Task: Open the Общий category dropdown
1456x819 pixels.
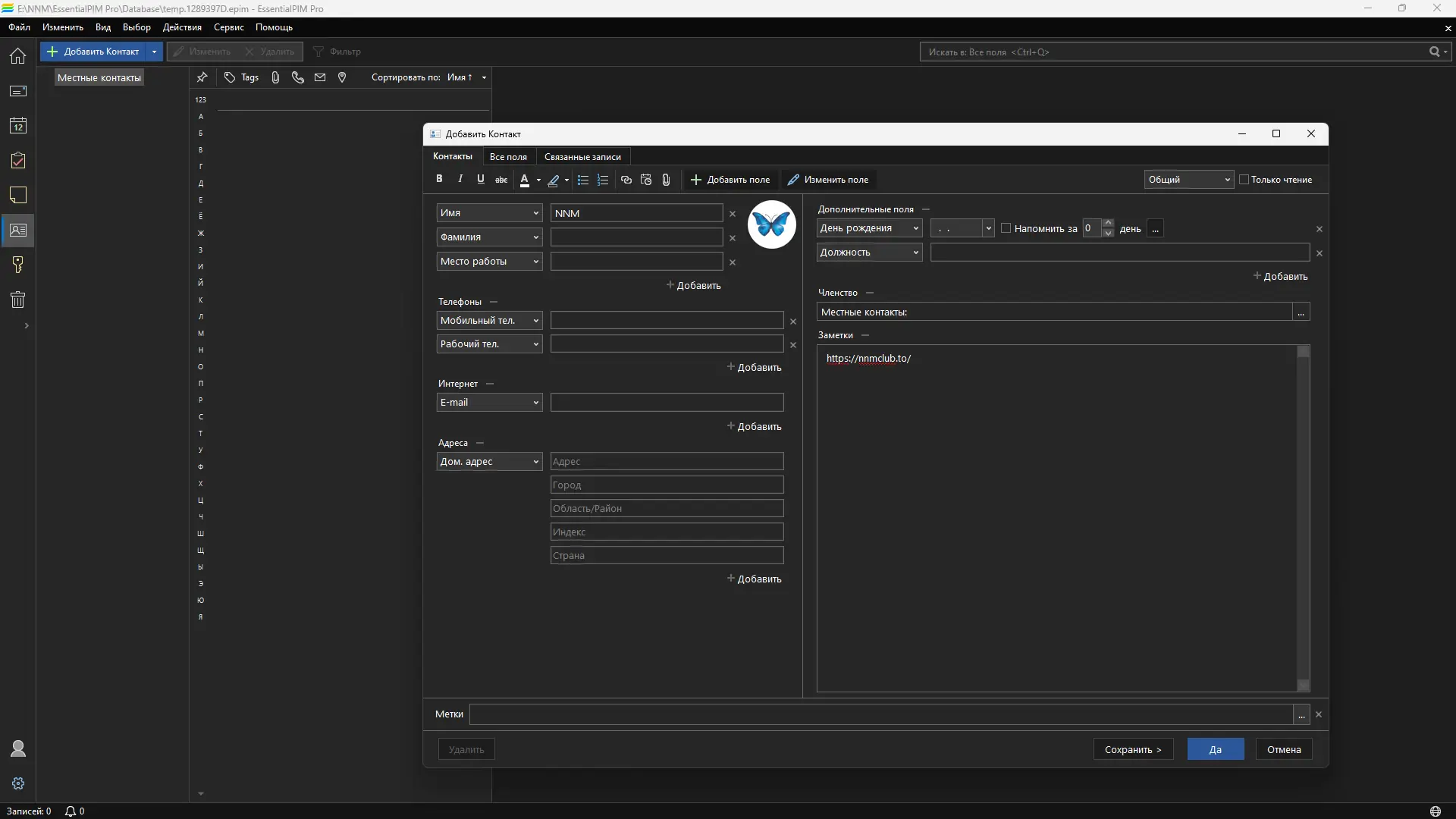Action: [1188, 180]
